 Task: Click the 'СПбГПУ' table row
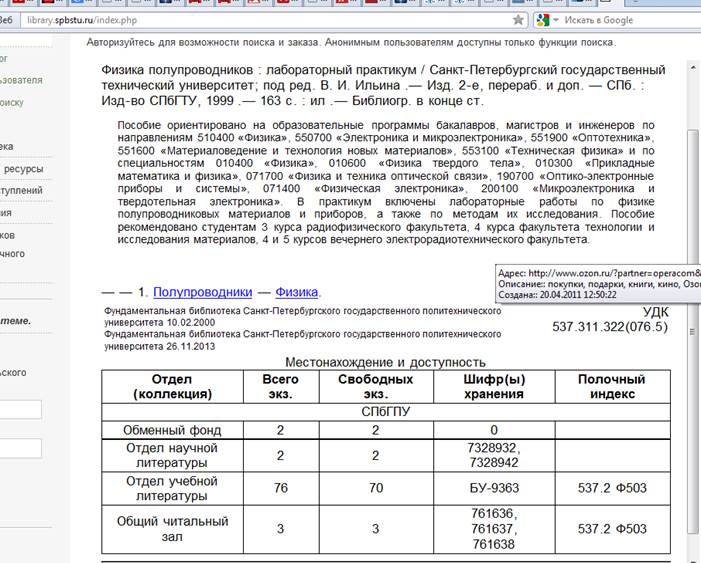[x=386, y=412]
